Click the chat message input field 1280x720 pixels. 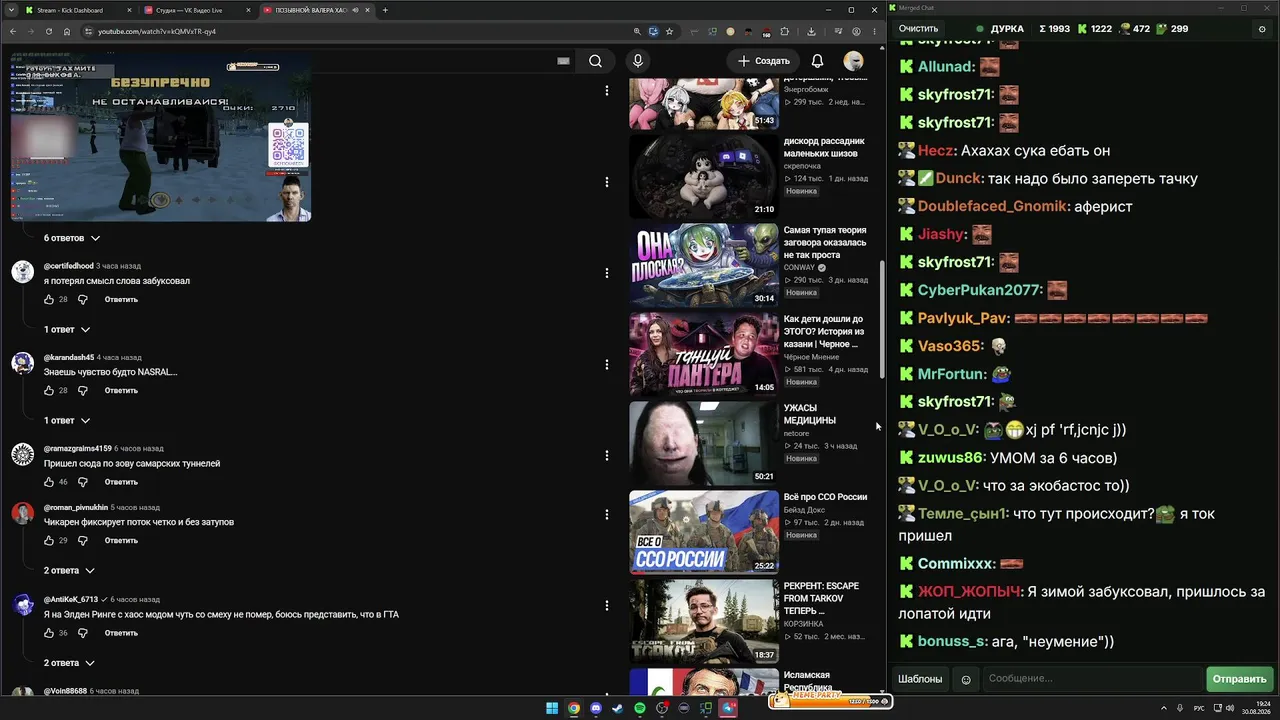click(x=1092, y=679)
